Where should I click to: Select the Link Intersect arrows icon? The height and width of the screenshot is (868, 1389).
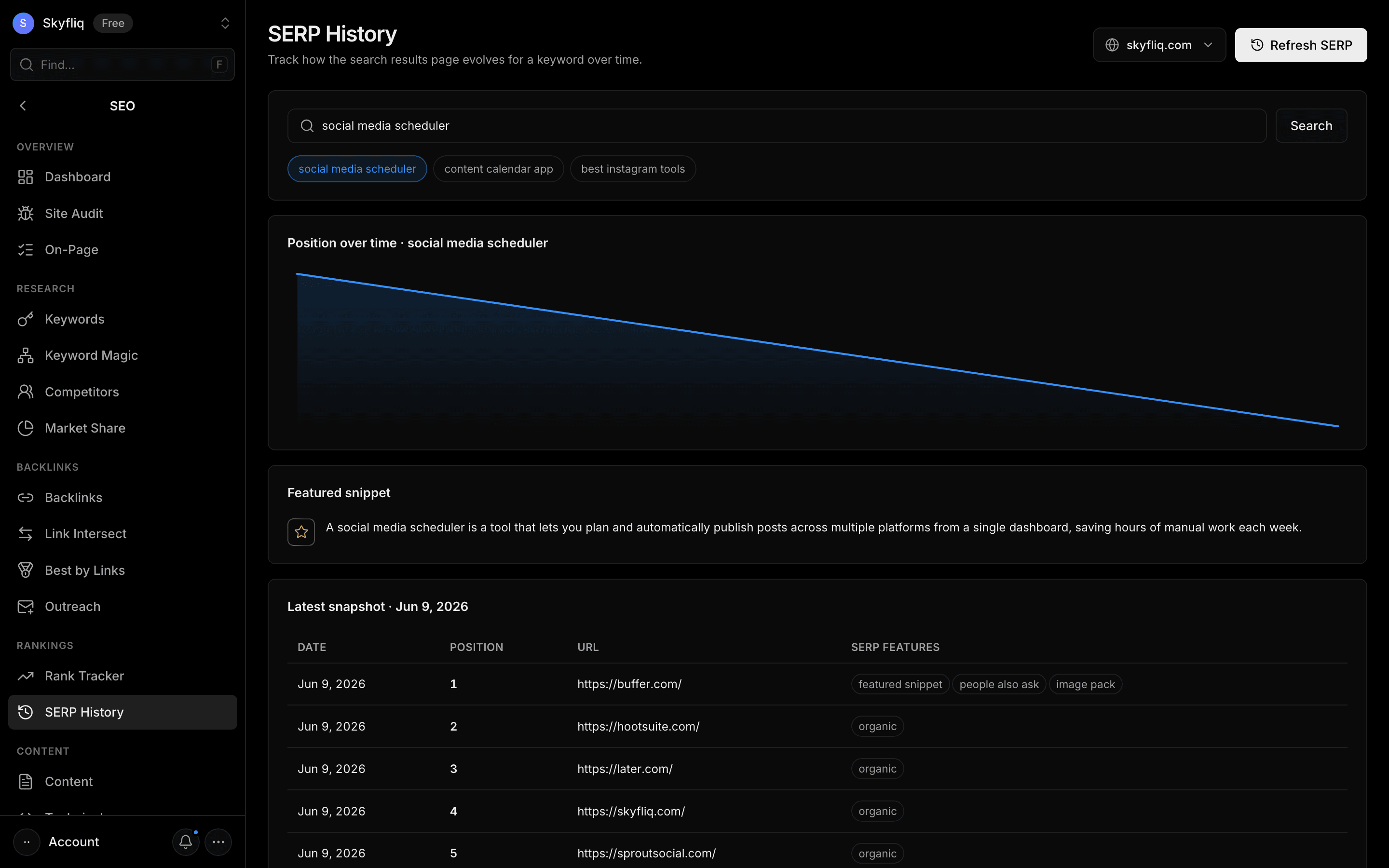(25, 534)
